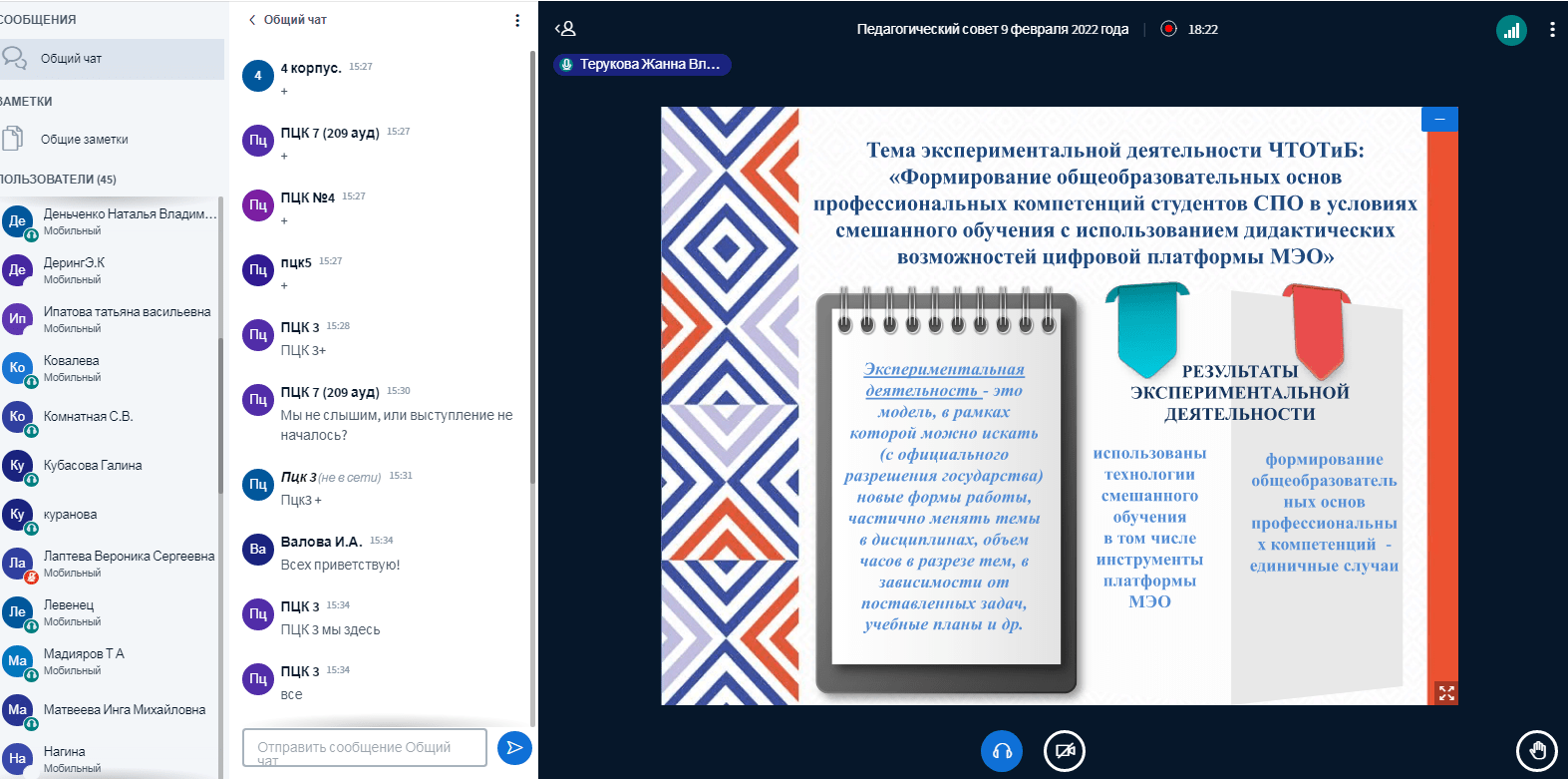Viewport: 1568px width, 779px height.
Task: Click the message 'ПЦК 3 мы здесь'
Action: coord(330,629)
